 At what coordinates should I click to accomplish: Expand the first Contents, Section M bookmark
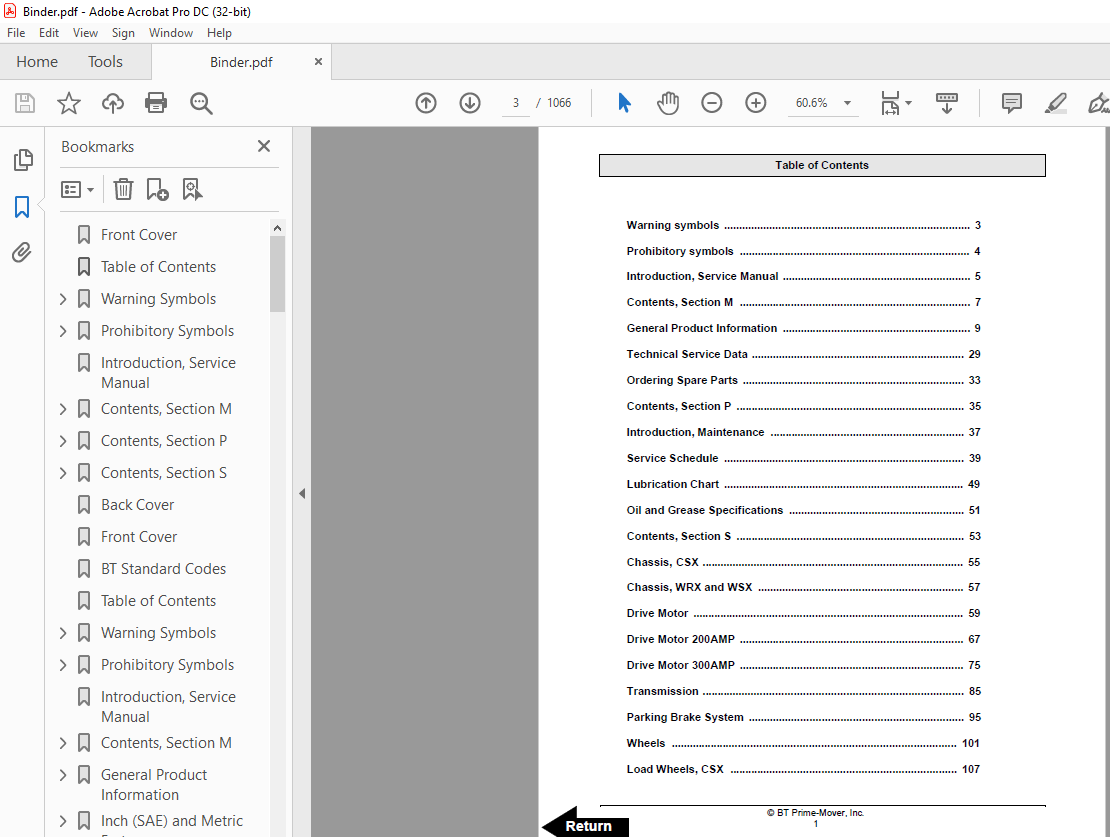point(63,409)
